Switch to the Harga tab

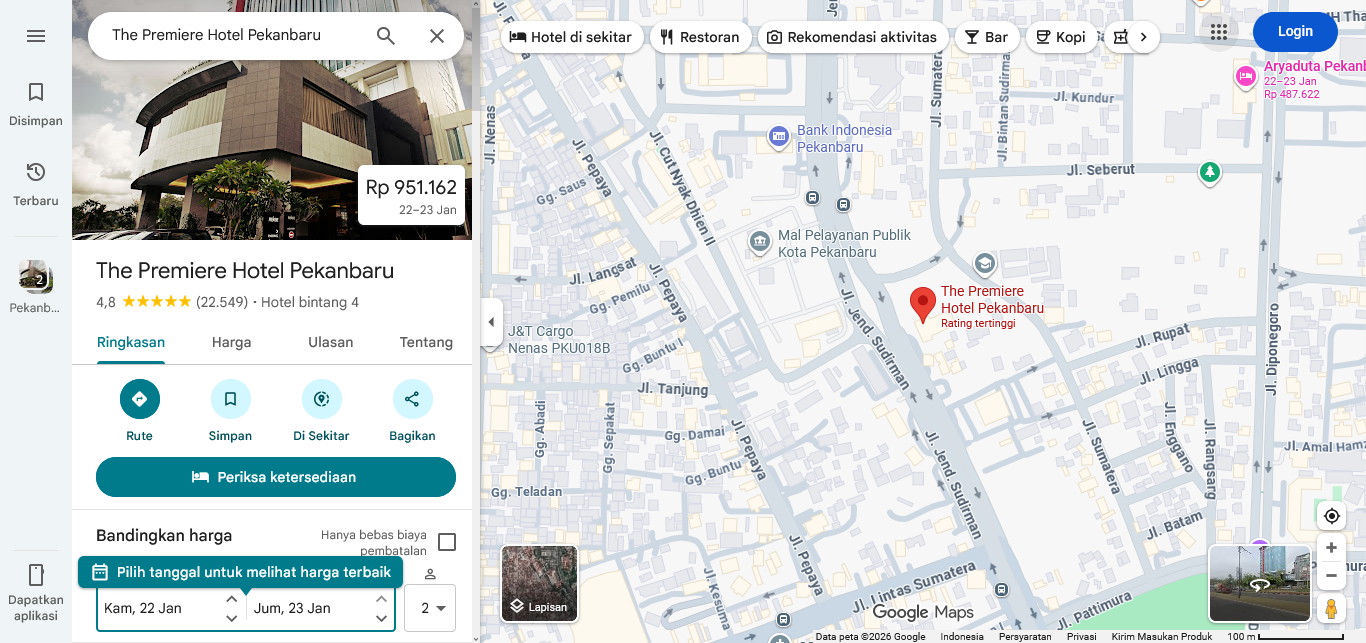point(231,342)
